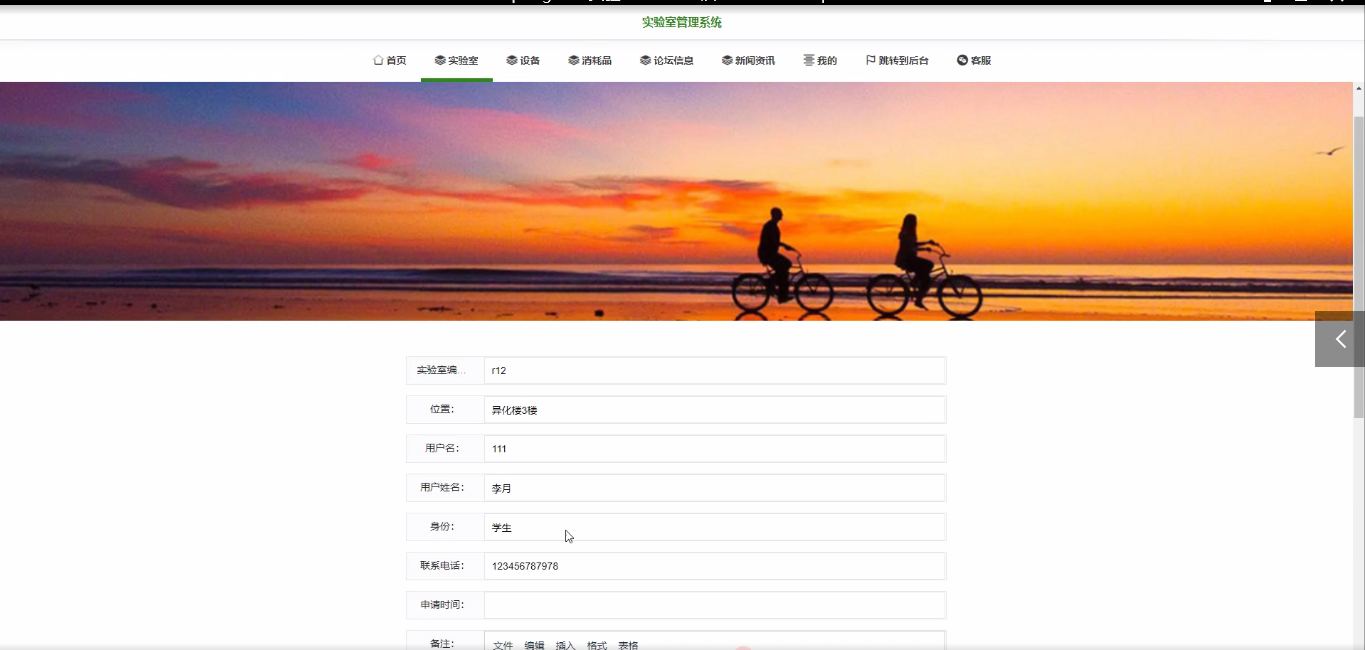Go to 首页 home page

point(389,61)
